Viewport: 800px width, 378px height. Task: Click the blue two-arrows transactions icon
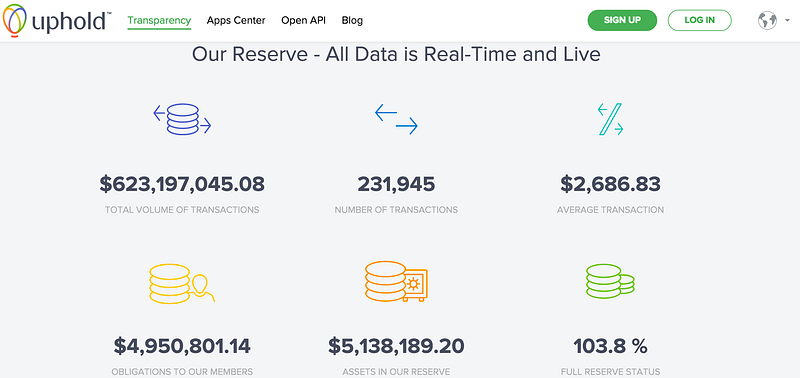click(x=396, y=119)
